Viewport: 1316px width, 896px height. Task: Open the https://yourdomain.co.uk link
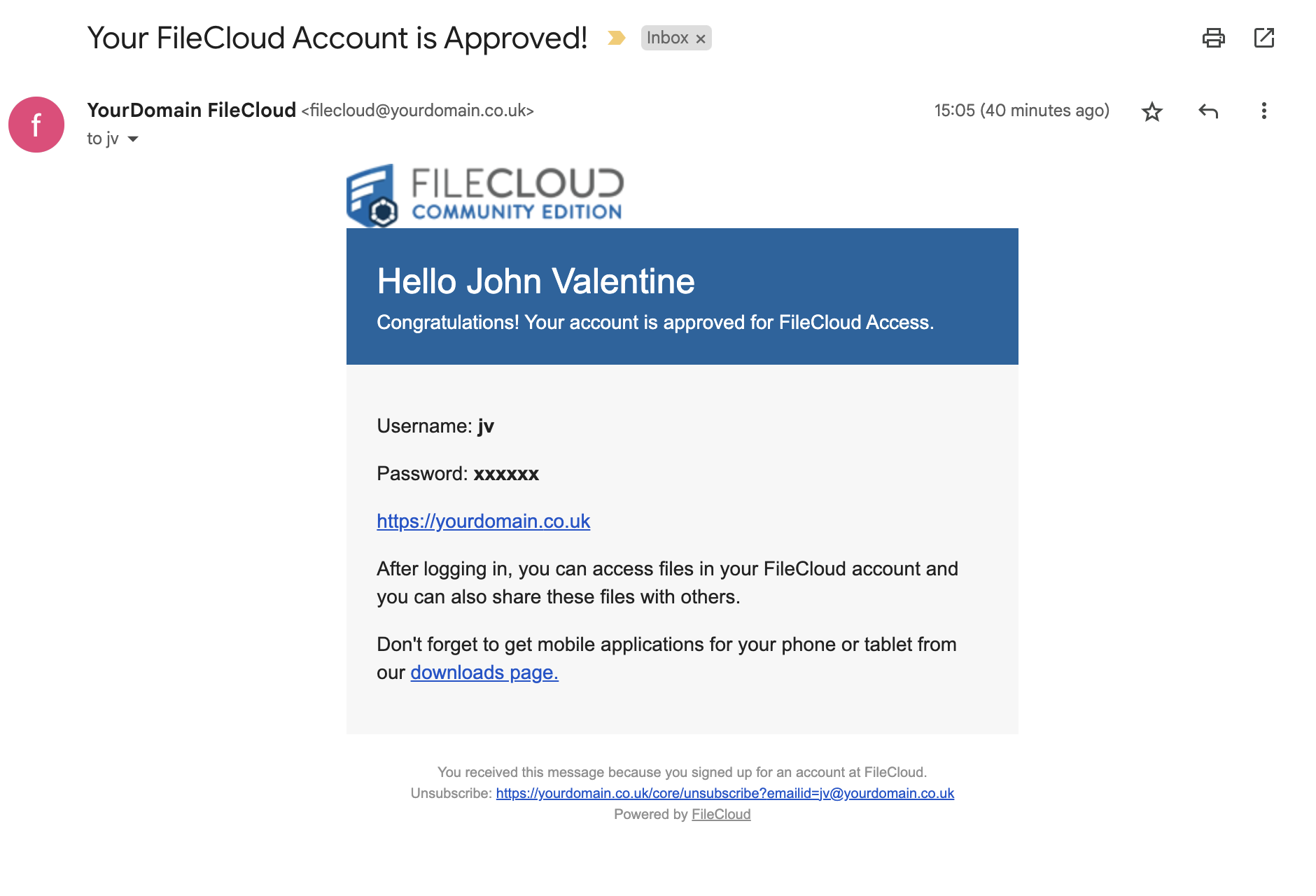(x=483, y=521)
